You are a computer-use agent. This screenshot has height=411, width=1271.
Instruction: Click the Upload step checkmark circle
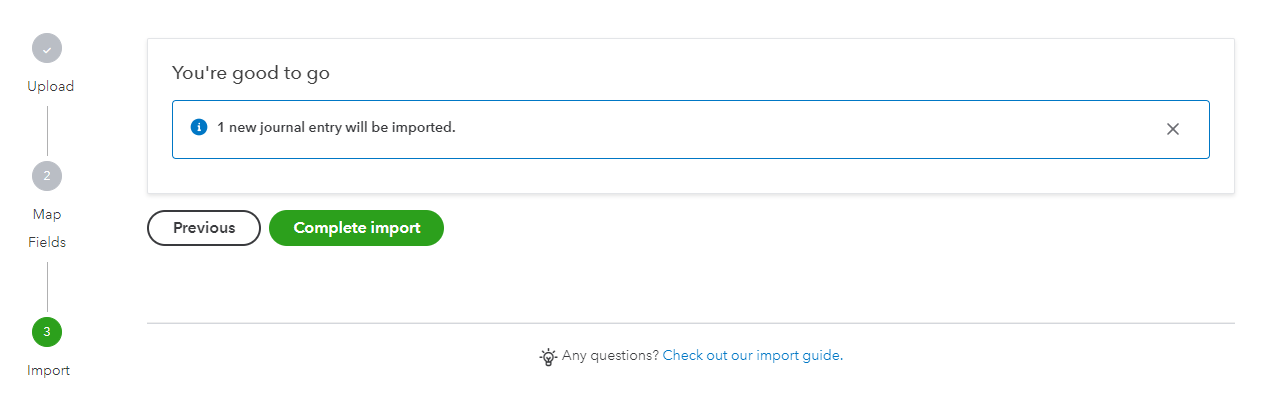pos(47,48)
